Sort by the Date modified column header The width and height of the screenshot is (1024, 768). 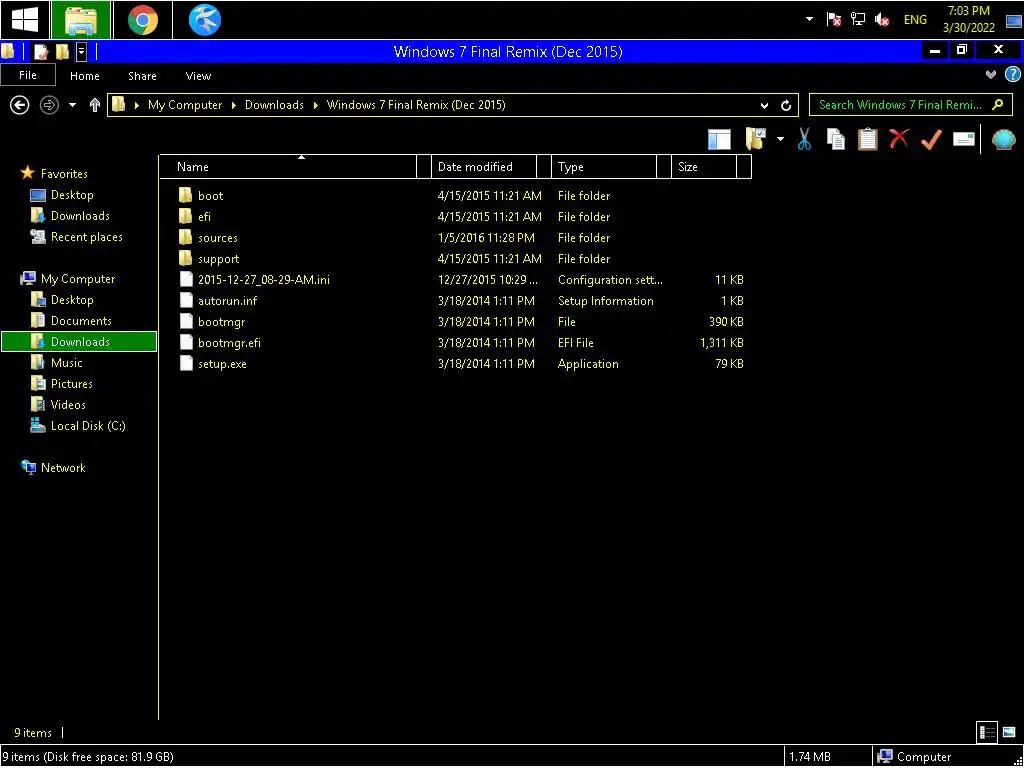coord(484,167)
